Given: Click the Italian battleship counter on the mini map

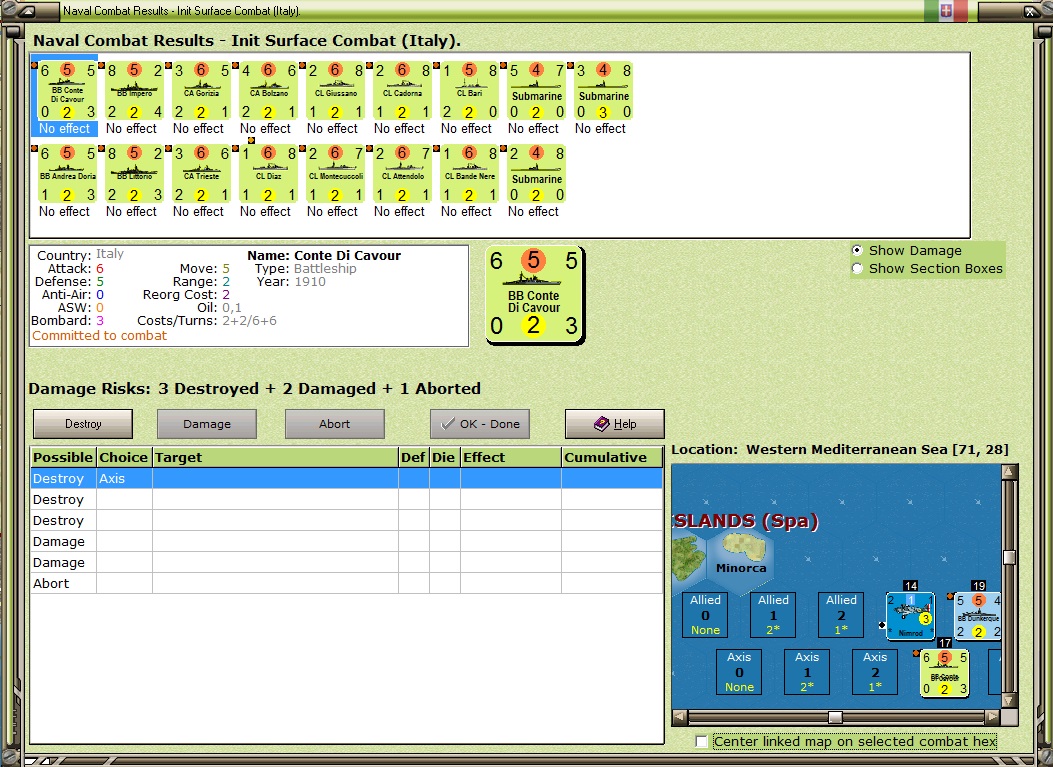Looking at the screenshot, I should tap(944, 672).
